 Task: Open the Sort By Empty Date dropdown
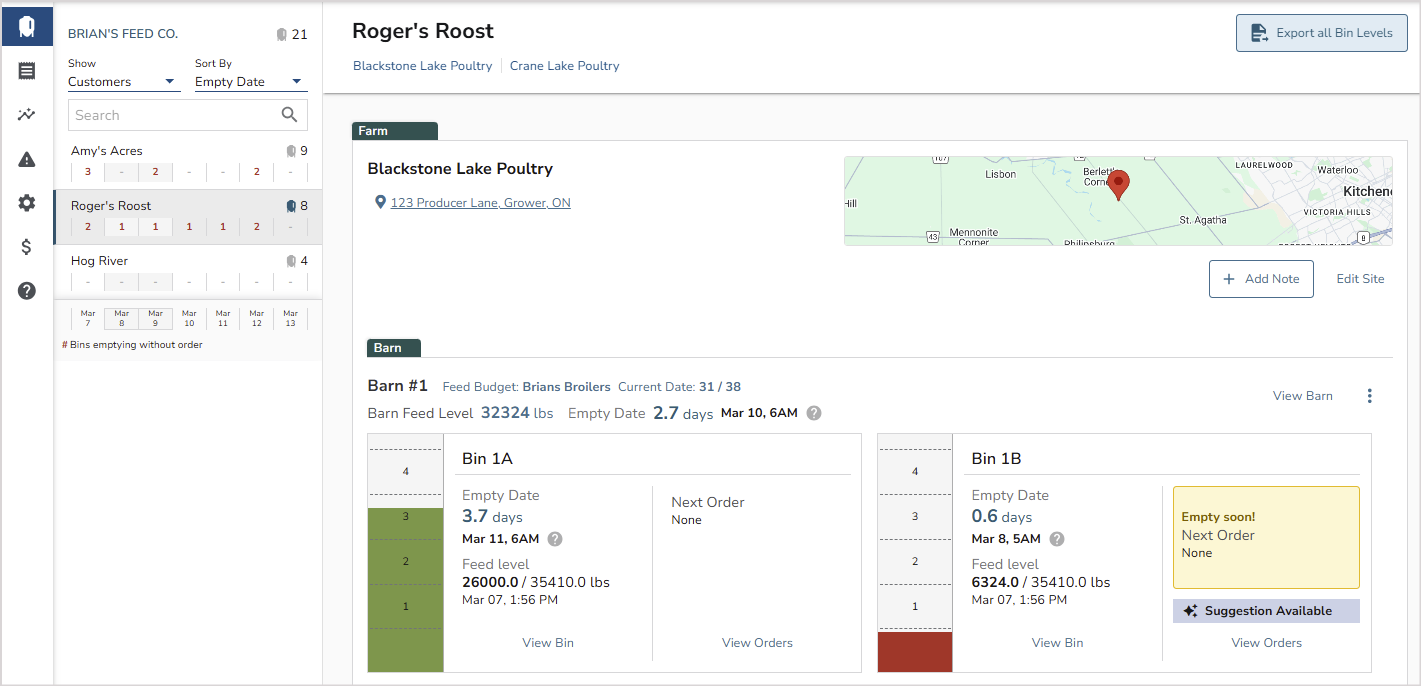[249, 81]
